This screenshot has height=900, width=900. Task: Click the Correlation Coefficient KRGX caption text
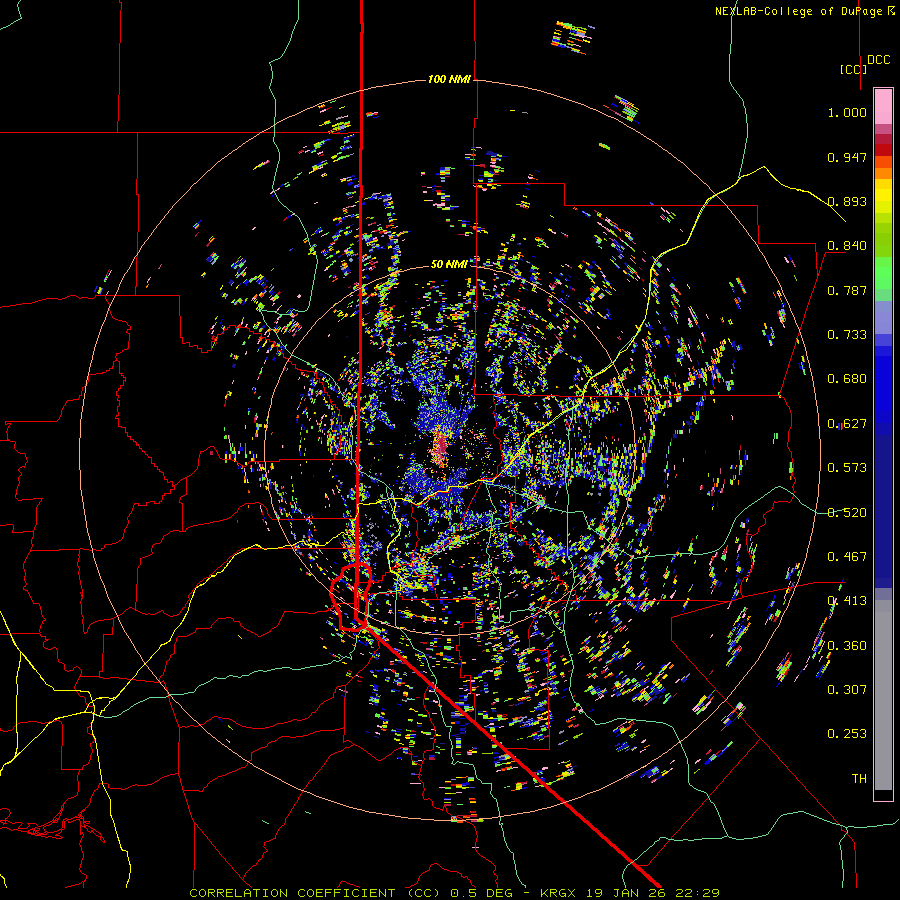(455, 893)
